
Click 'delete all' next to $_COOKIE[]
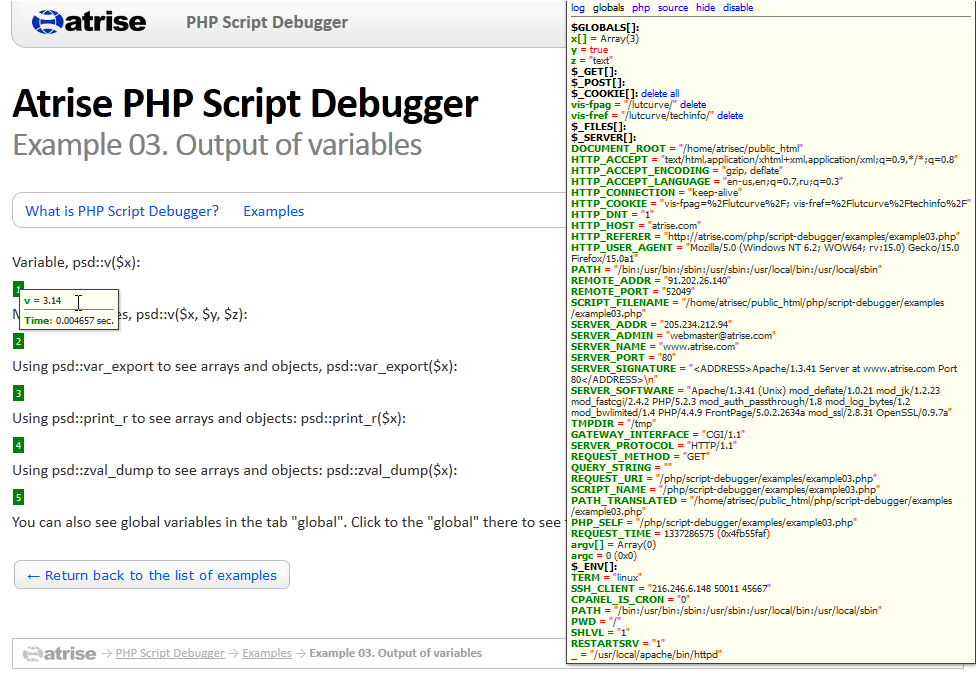tap(660, 93)
